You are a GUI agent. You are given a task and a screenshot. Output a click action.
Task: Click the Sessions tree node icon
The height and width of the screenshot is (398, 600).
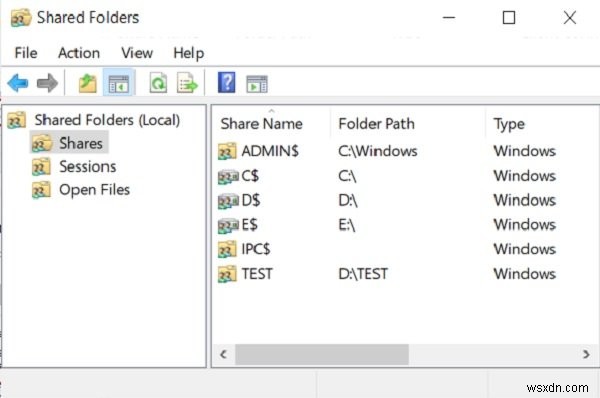pos(41,167)
